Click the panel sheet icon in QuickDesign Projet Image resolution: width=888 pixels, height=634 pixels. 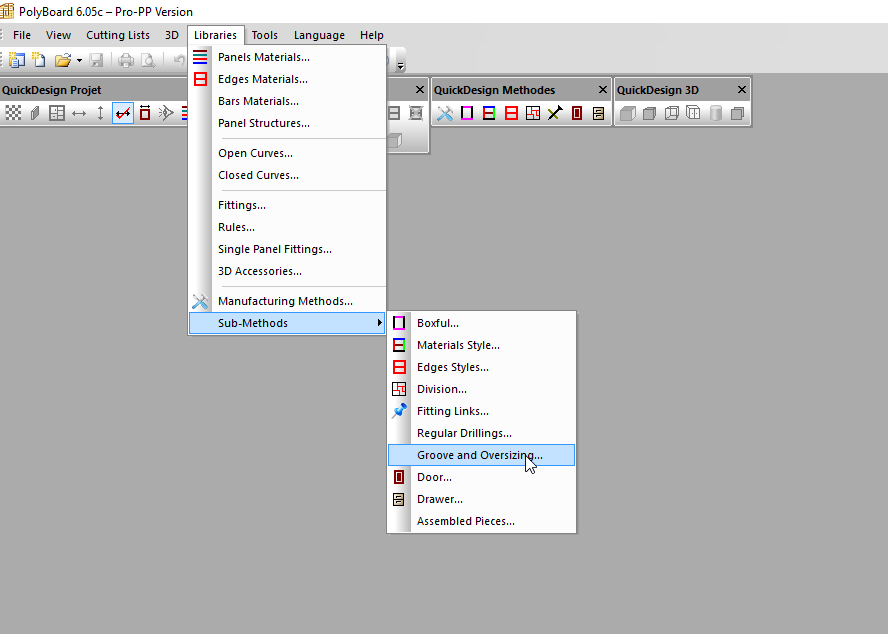pyautogui.click(x=35, y=113)
